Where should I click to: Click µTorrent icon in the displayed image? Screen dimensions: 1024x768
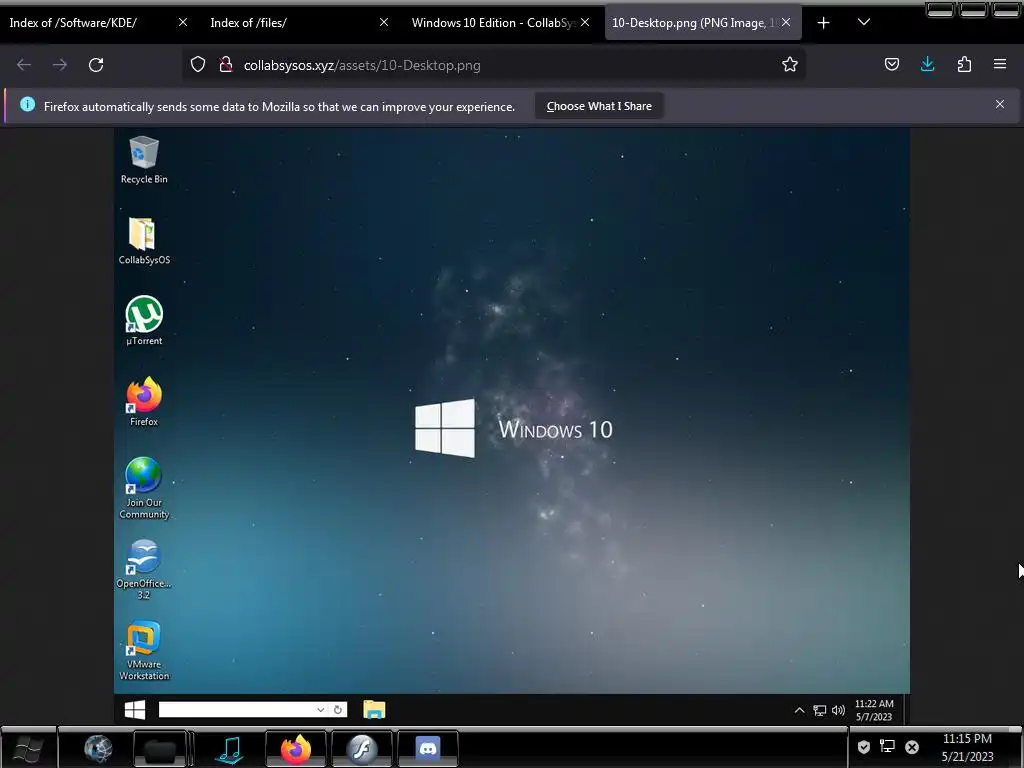(x=144, y=321)
